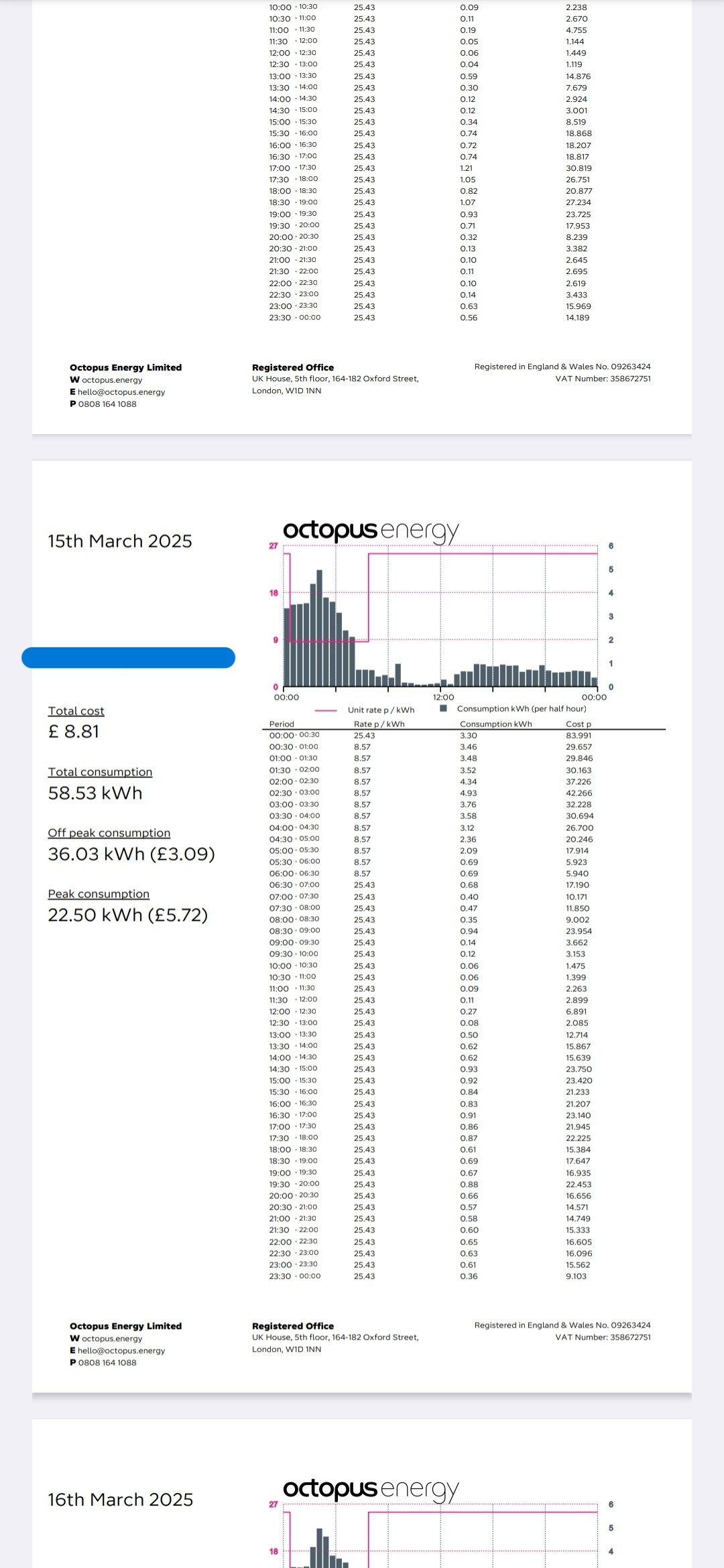Click the Period column header in the 15th March table
The width and height of the screenshot is (724, 1568).
pos(282,724)
